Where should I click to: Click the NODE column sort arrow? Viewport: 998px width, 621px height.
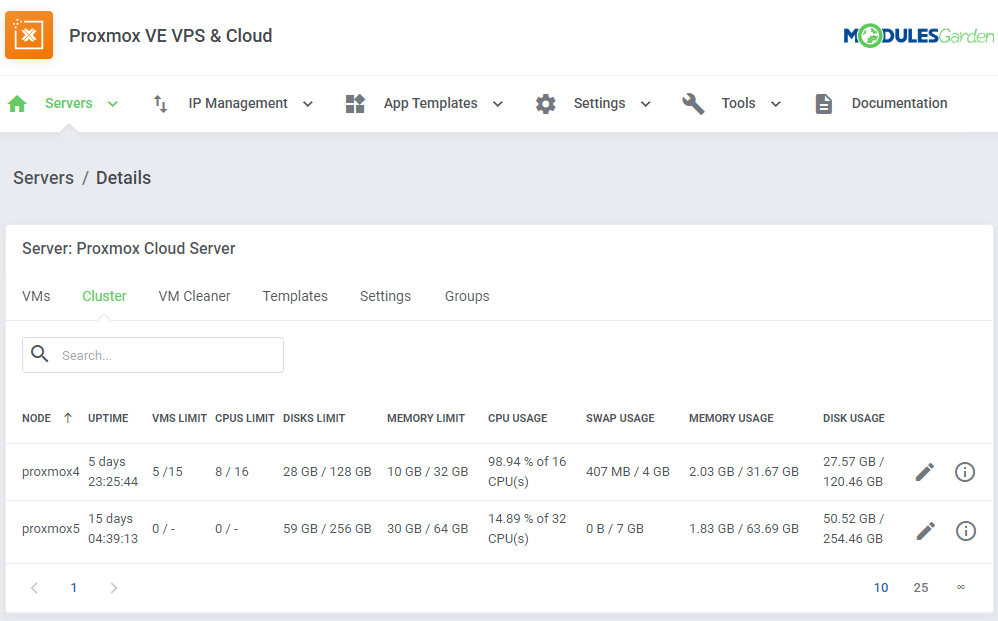(67, 418)
